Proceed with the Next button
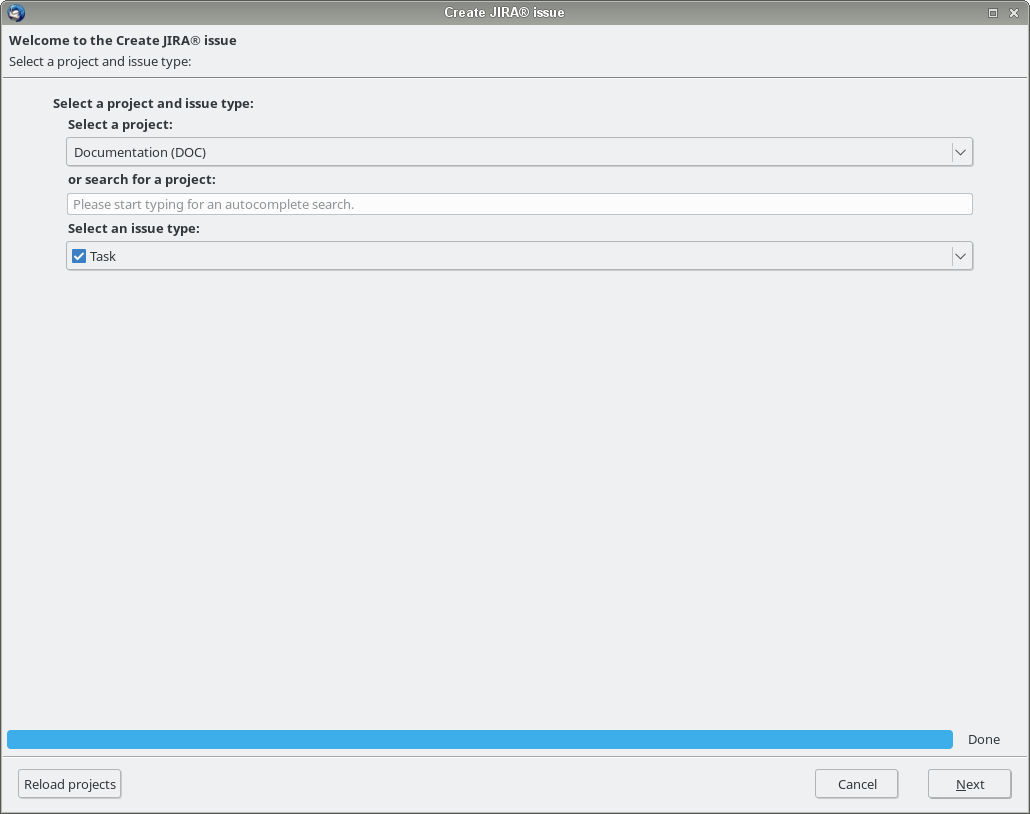The height and width of the screenshot is (814, 1030). click(969, 784)
